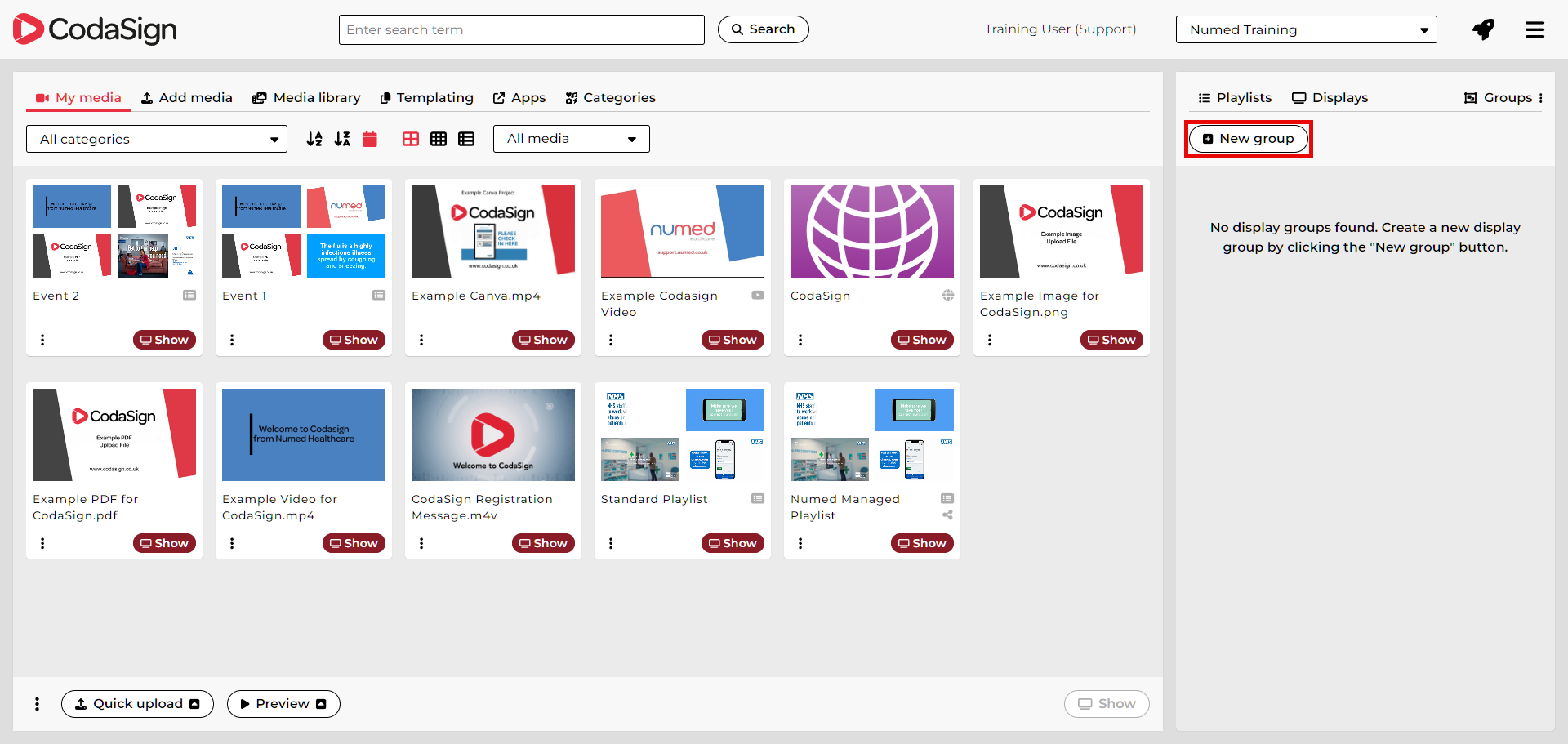1568x744 pixels.
Task: Switch to large grid view
Action: (x=411, y=139)
